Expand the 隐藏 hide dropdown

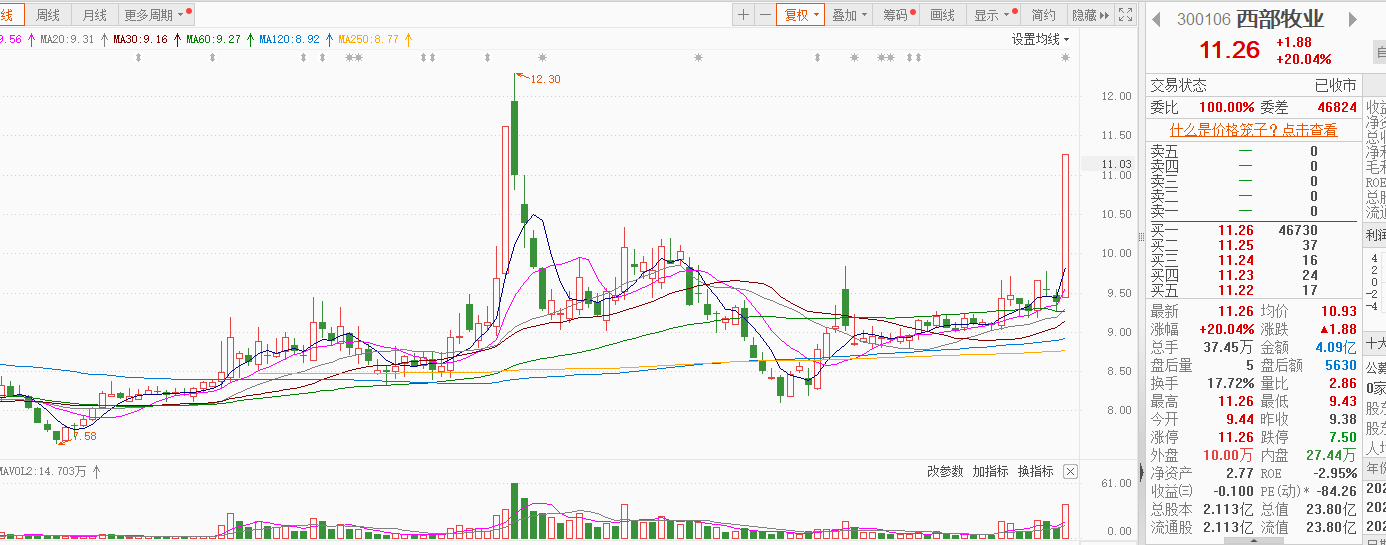tap(1090, 15)
